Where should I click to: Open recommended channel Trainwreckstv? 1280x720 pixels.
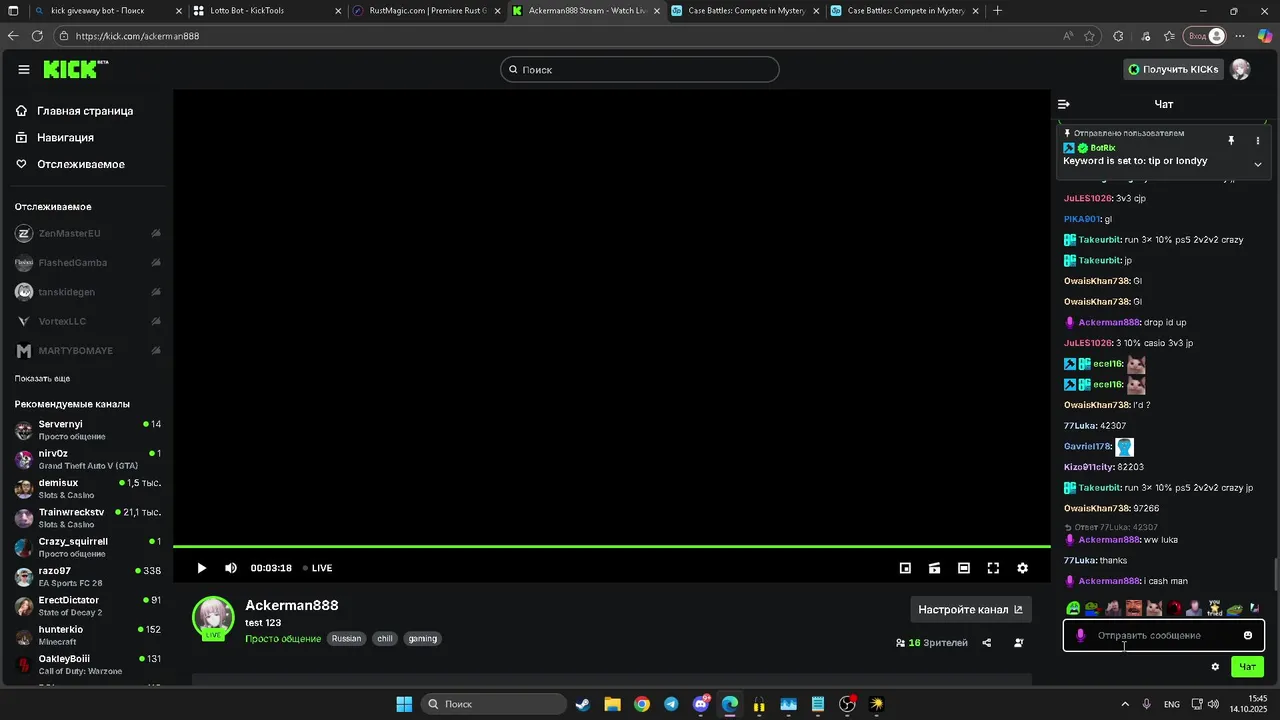point(87,518)
